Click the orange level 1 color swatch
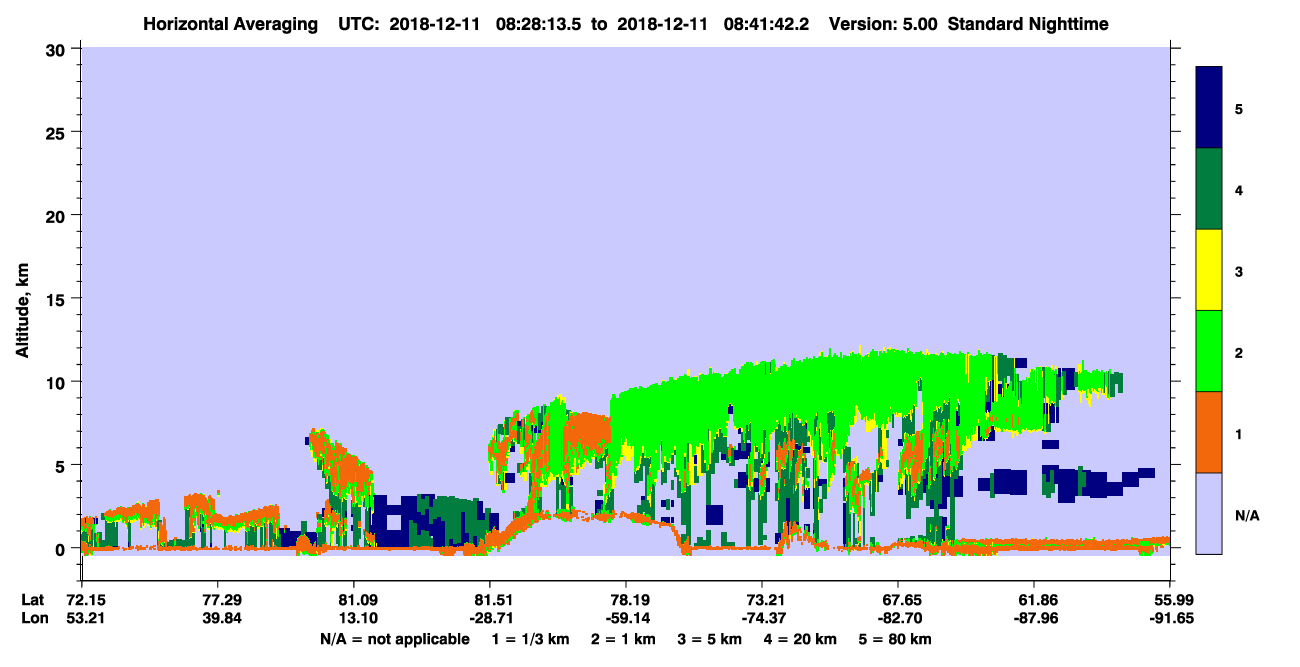1300x667 pixels. pos(1209,432)
